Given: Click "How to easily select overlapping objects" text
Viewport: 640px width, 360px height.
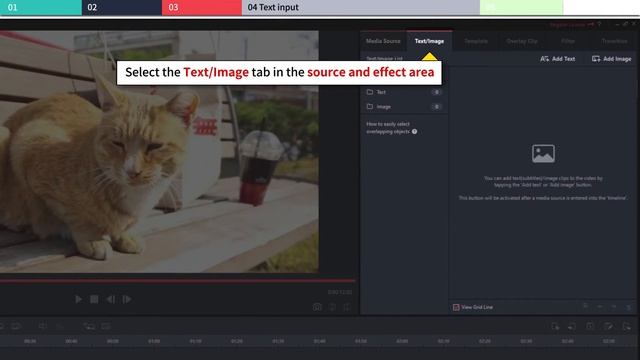Looking at the screenshot, I should click(x=388, y=128).
